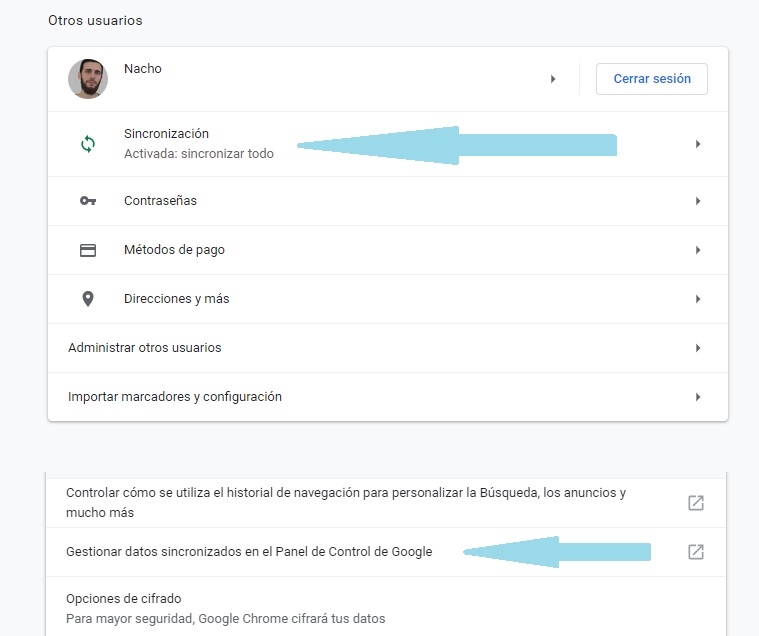Screen dimensions: 759x636
Task: Click Nacho's profile avatar photo
Action: pyautogui.click(x=88, y=79)
